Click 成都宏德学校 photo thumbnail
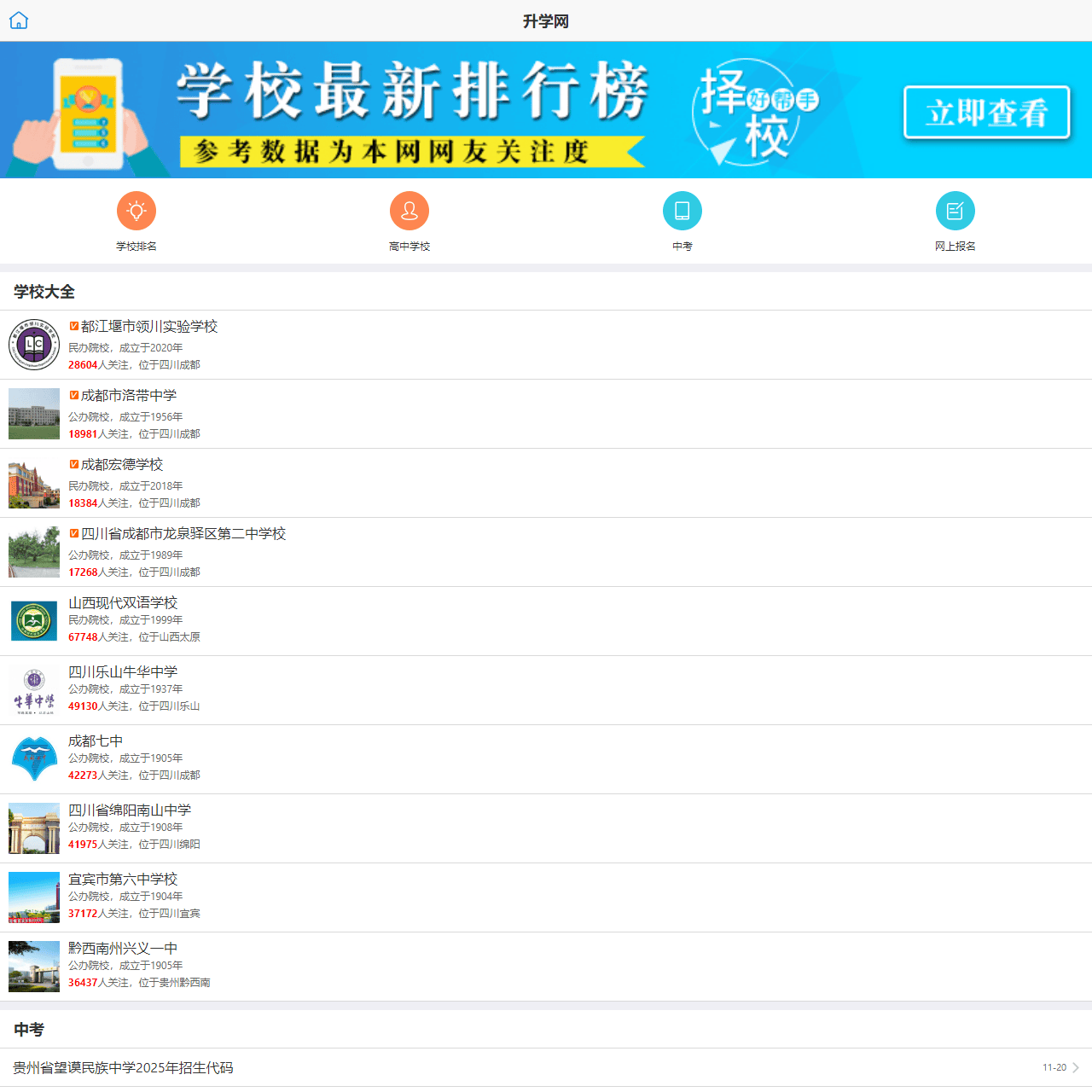 click(34, 483)
